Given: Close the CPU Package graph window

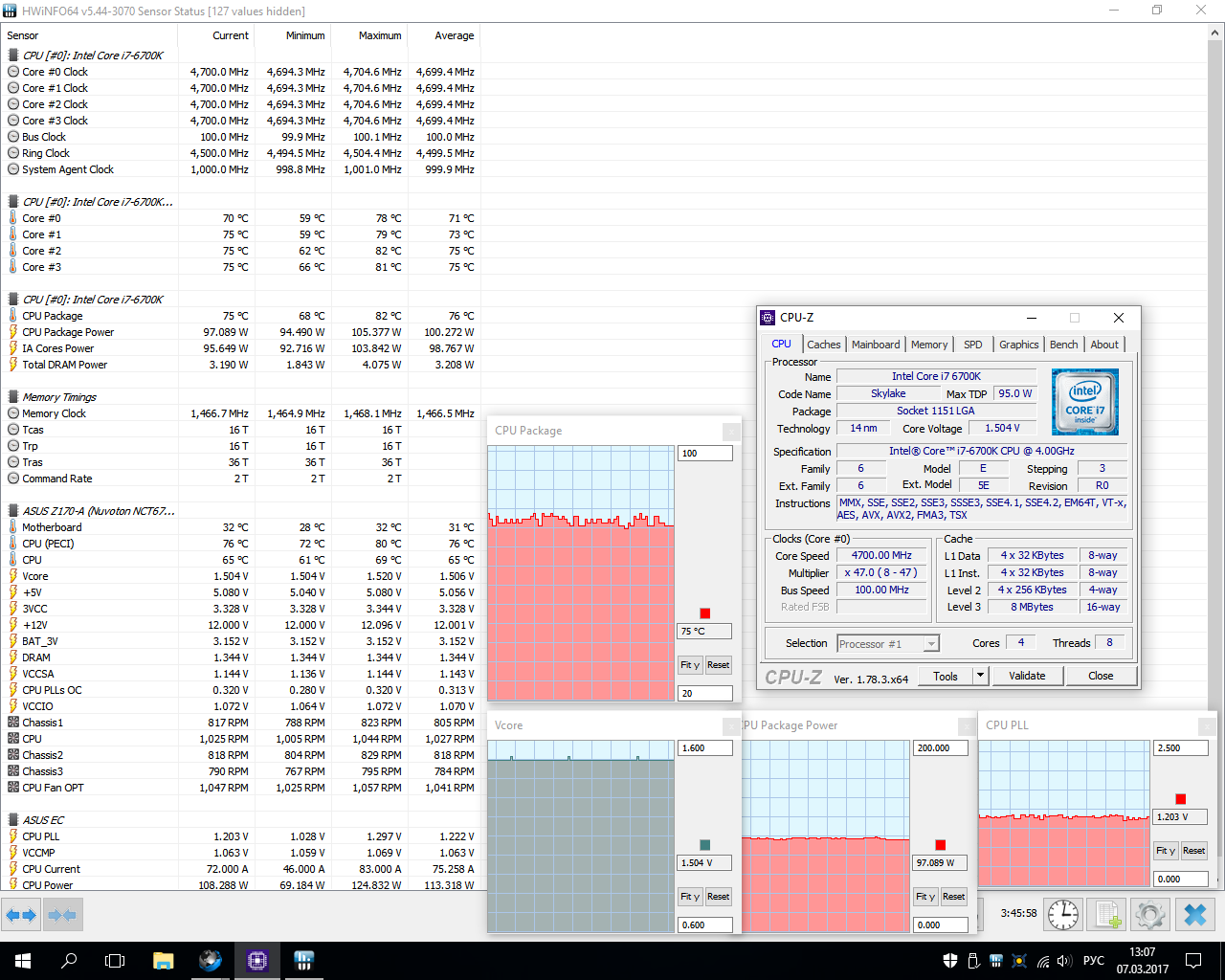Looking at the screenshot, I should point(731,432).
